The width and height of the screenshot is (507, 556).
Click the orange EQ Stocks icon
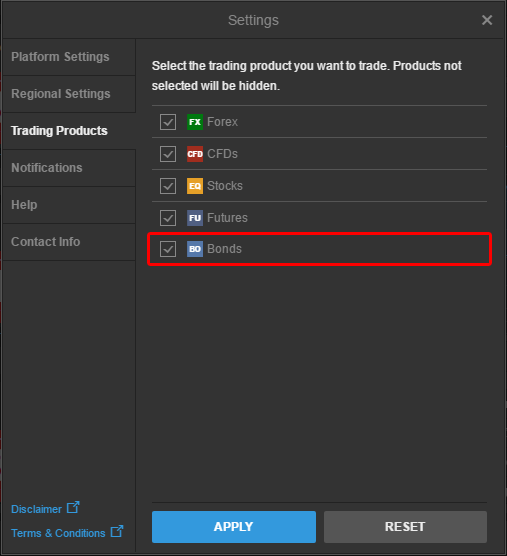coord(195,186)
